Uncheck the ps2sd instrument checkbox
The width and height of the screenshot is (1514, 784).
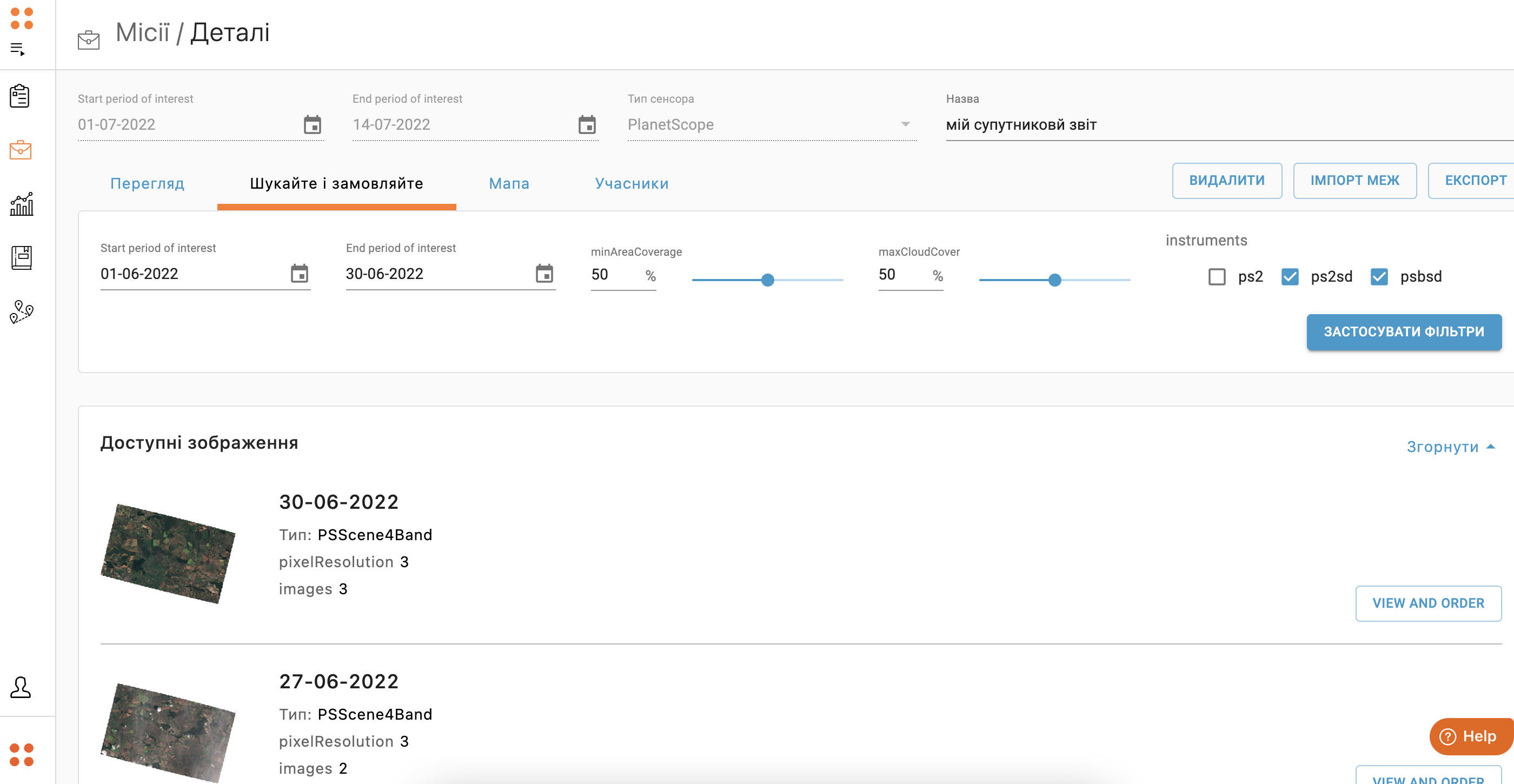point(1290,277)
